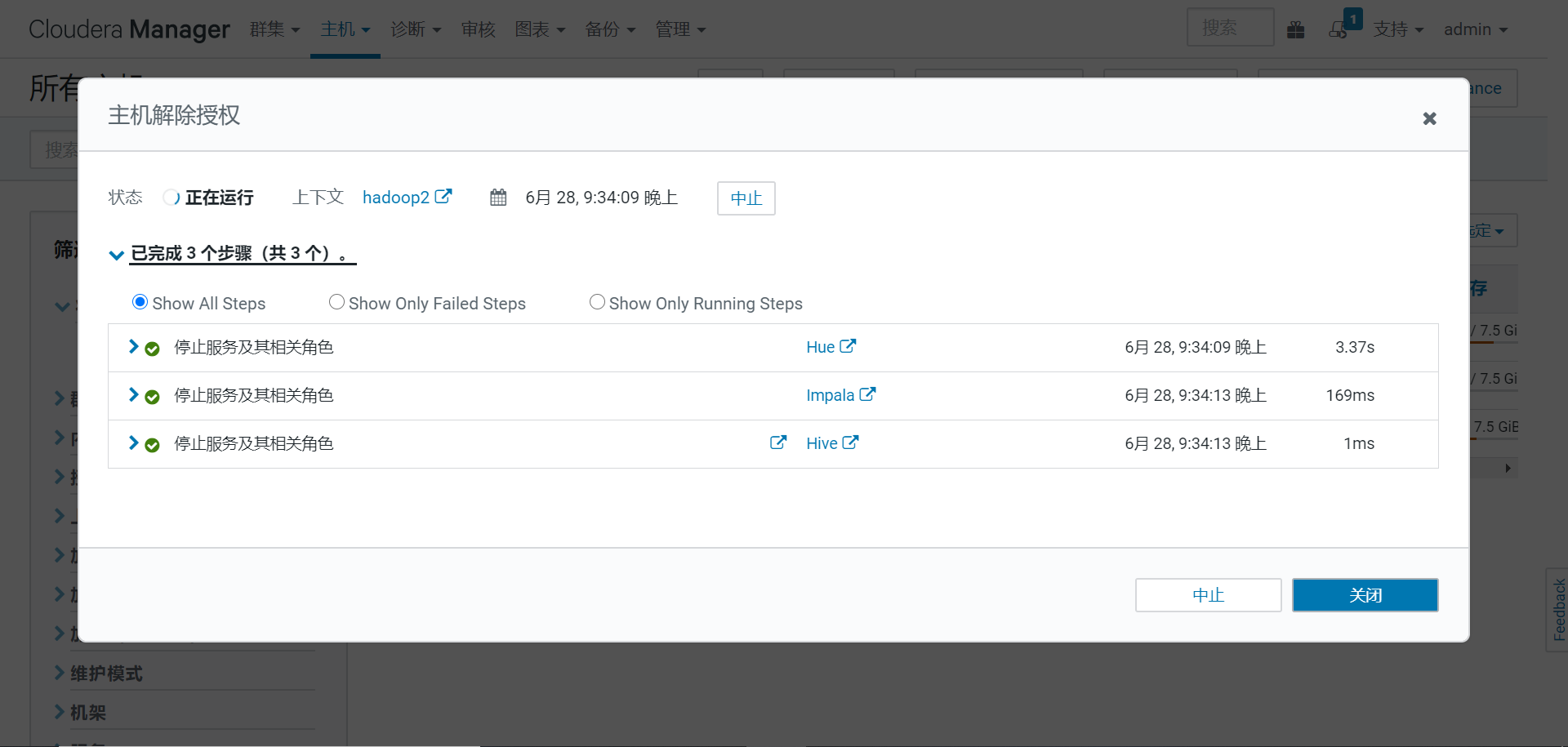Screen dimensions: 1568x747
Task: Click the 关闭 button to close the dialog
Action: tap(1365, 594)
